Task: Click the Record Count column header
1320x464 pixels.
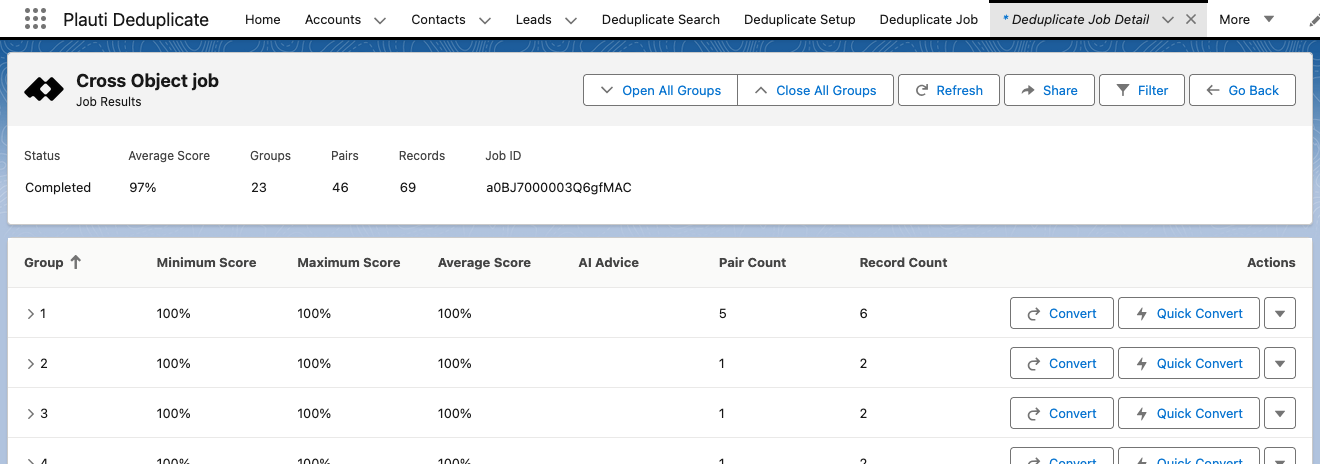Action: pyautogui.click(x=903, y=262)
